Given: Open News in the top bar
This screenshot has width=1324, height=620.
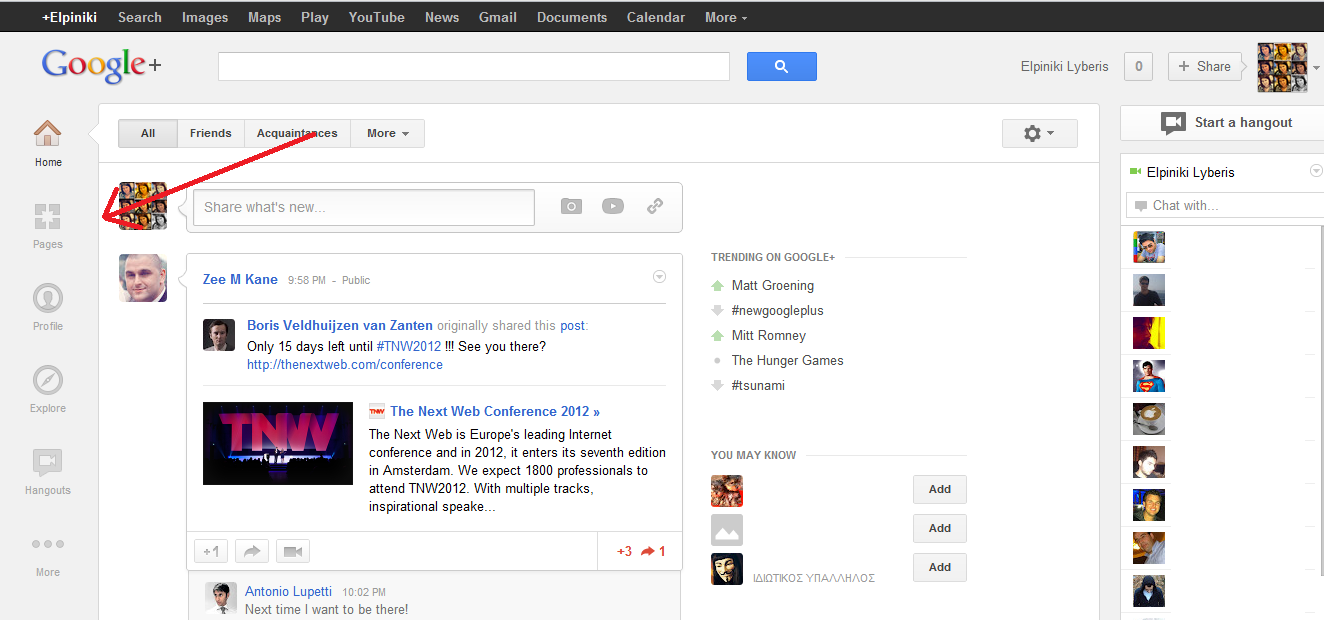Looking at the screenshot, I should click(442, 17).
